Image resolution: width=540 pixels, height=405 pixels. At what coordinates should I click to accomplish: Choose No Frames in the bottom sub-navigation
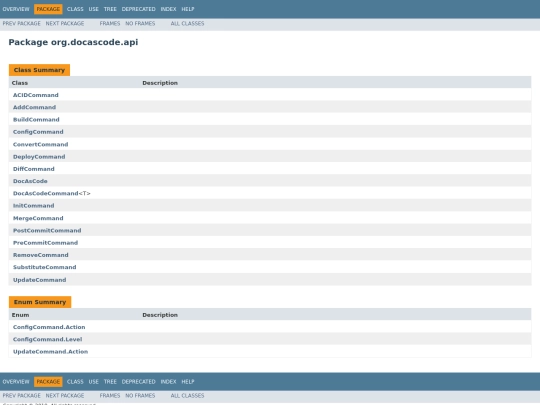tap(140, 396)
